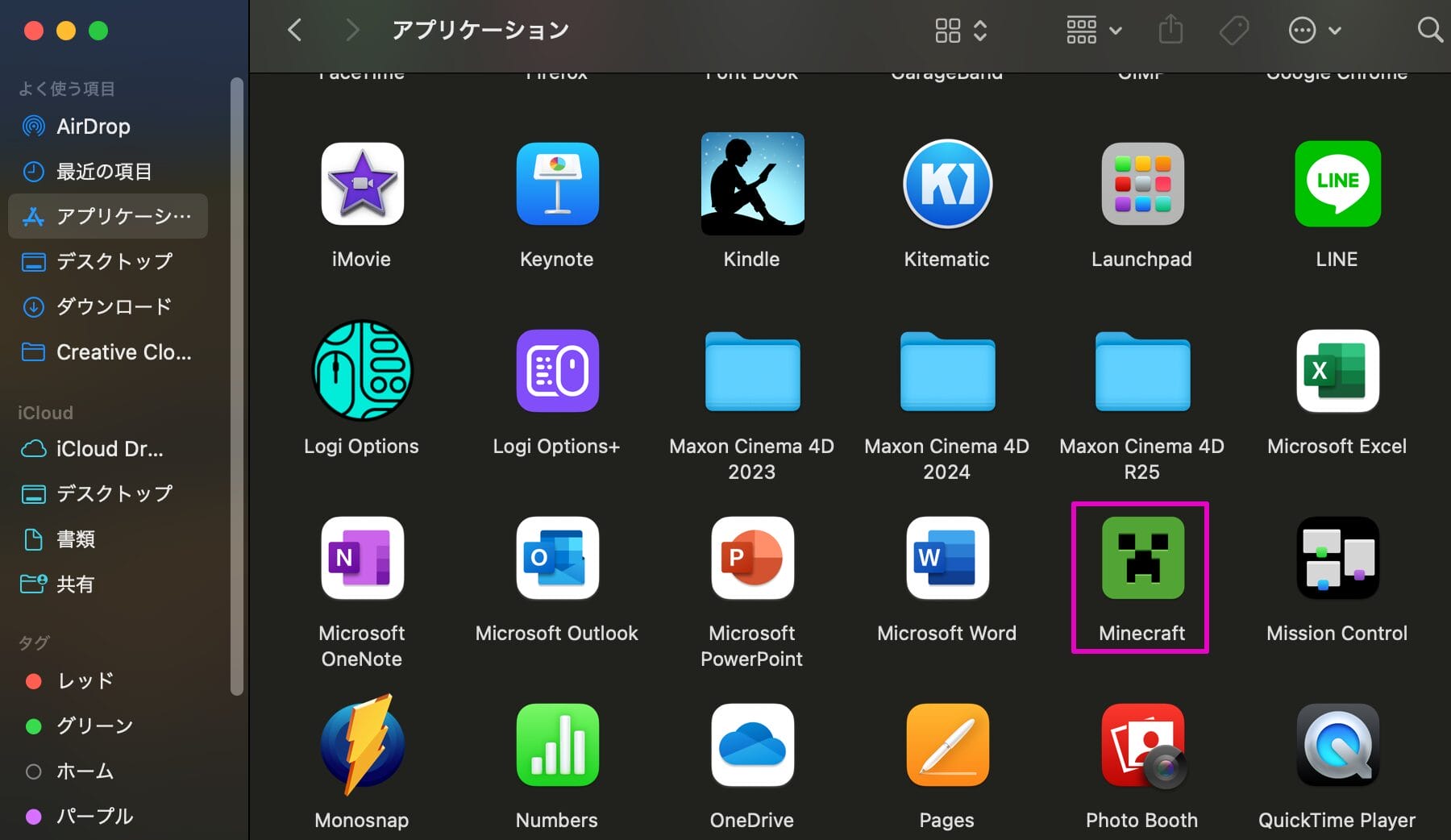Open the Kindle app
Viewport: 1451px width, 840px height.
(751, 184)
